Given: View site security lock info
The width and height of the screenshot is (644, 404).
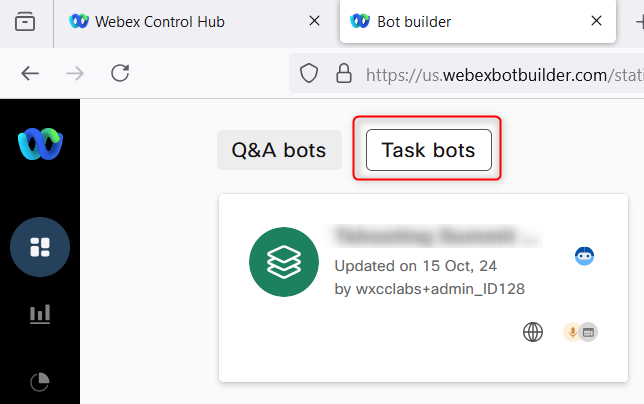Looking at the screenshot, I should [x=343, y=73].
